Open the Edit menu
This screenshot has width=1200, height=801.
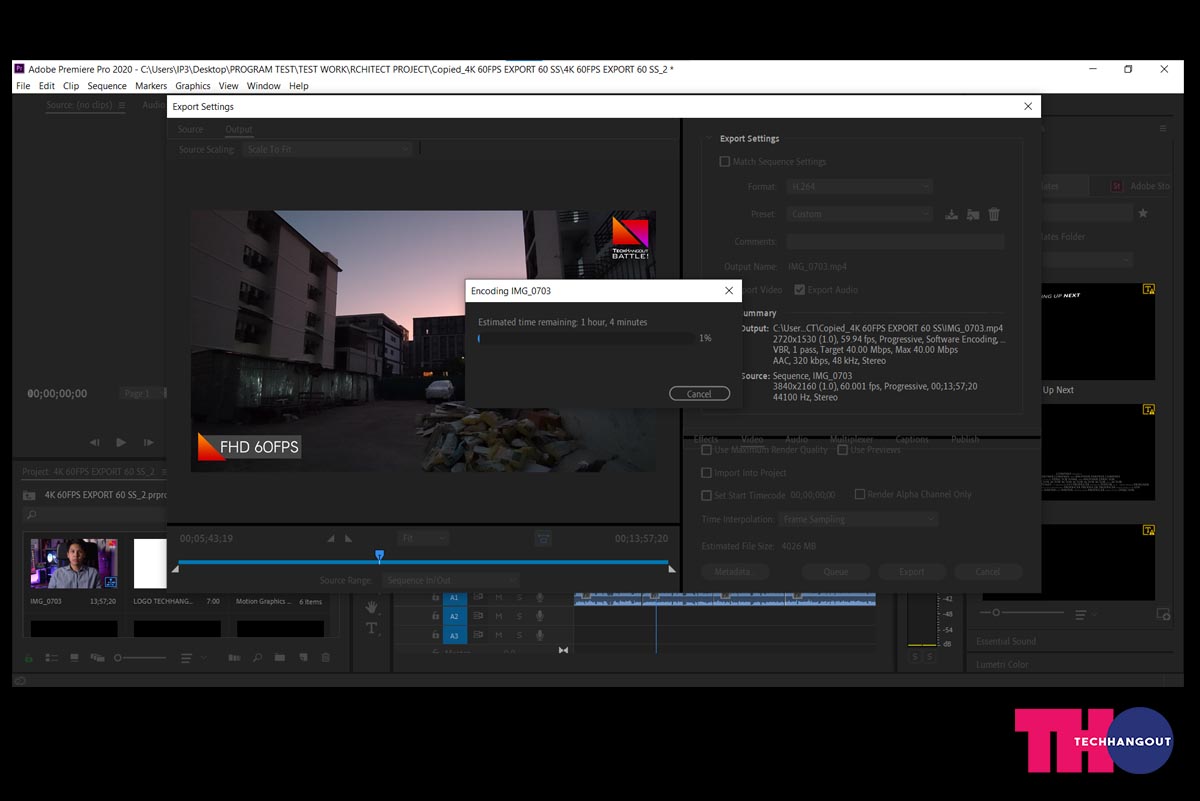pyautogui.click(x=47, y=86)
